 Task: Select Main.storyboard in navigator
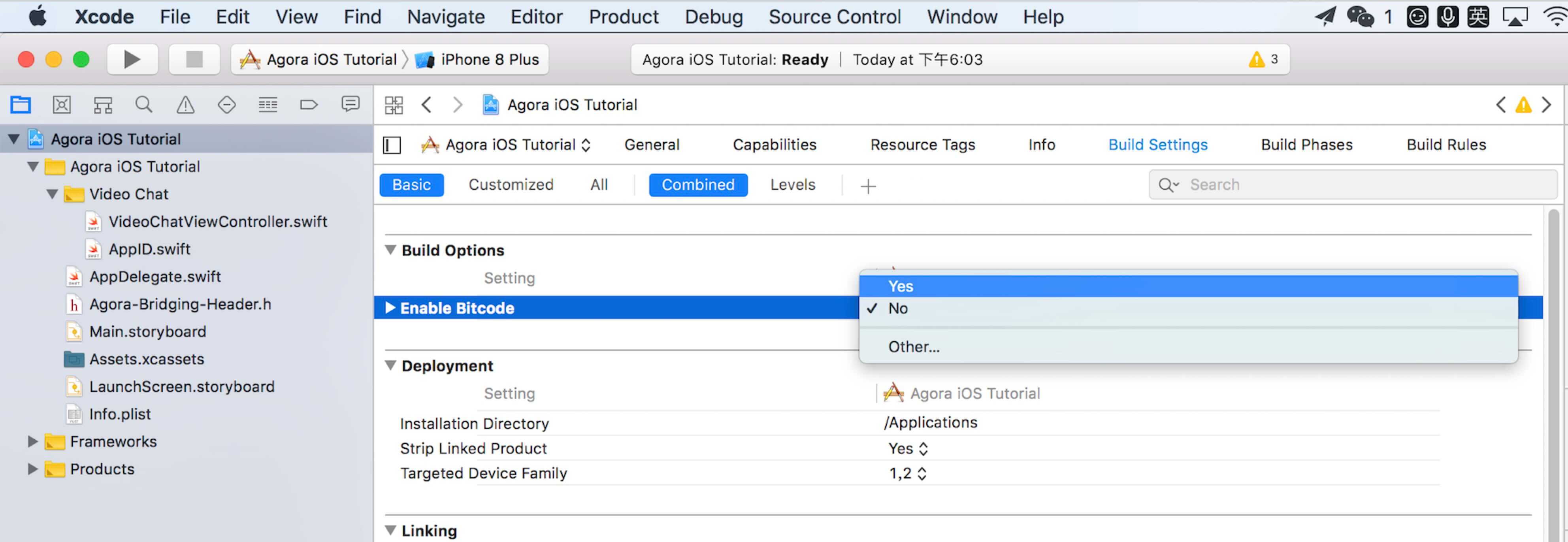[x=148, y=331]
